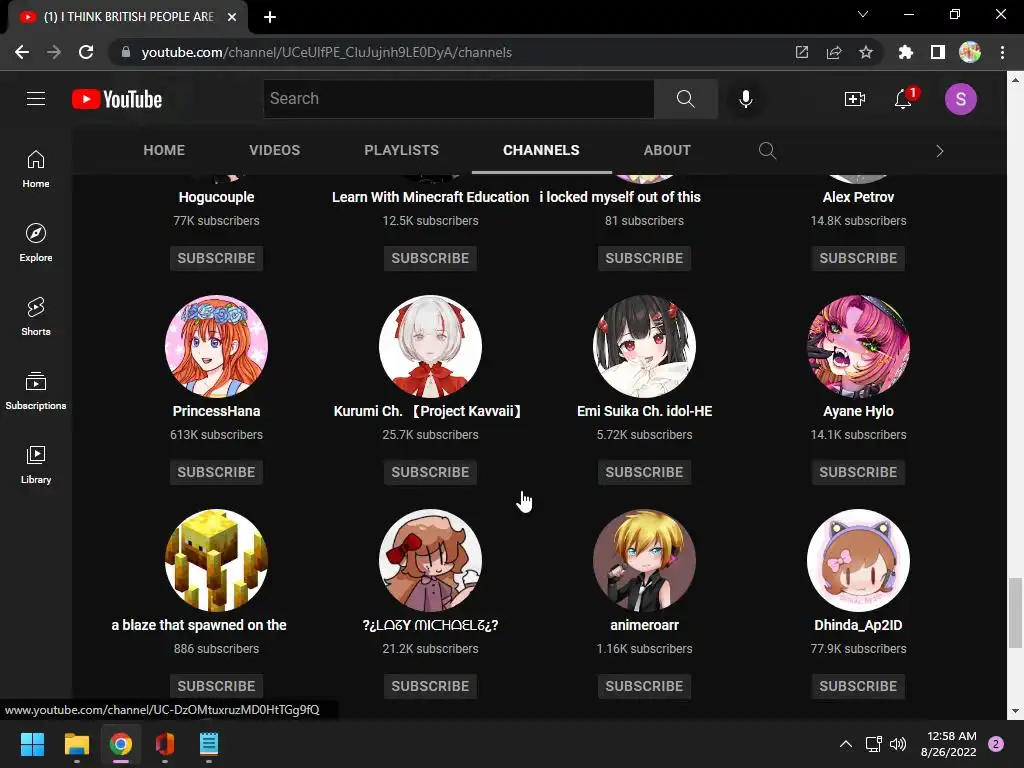
Task: Toggle Chrome side panel icon
Action: coord(937,52)
